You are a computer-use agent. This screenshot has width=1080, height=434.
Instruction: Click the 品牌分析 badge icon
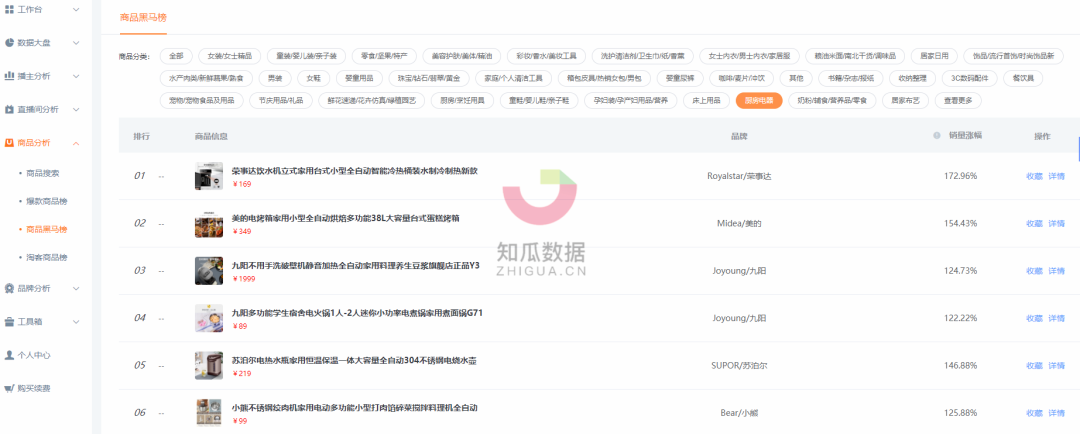[x=10, y=288]
